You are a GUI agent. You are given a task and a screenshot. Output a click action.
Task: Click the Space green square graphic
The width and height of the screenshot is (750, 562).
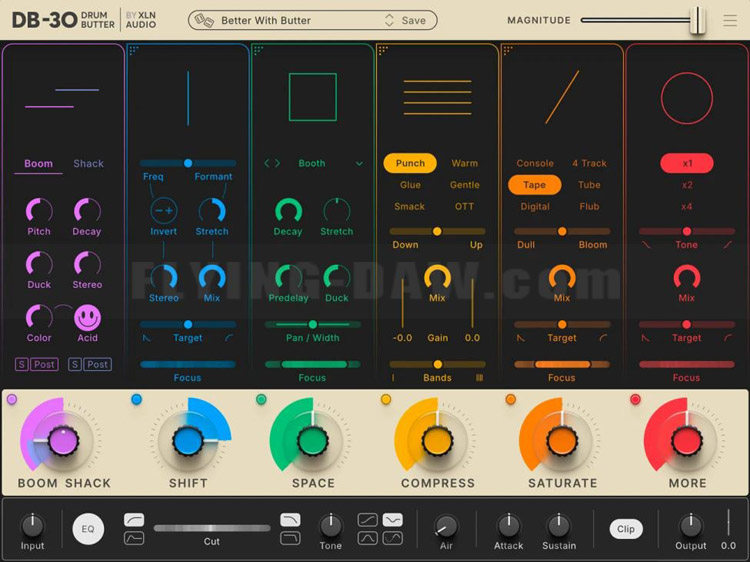(313, 97)
